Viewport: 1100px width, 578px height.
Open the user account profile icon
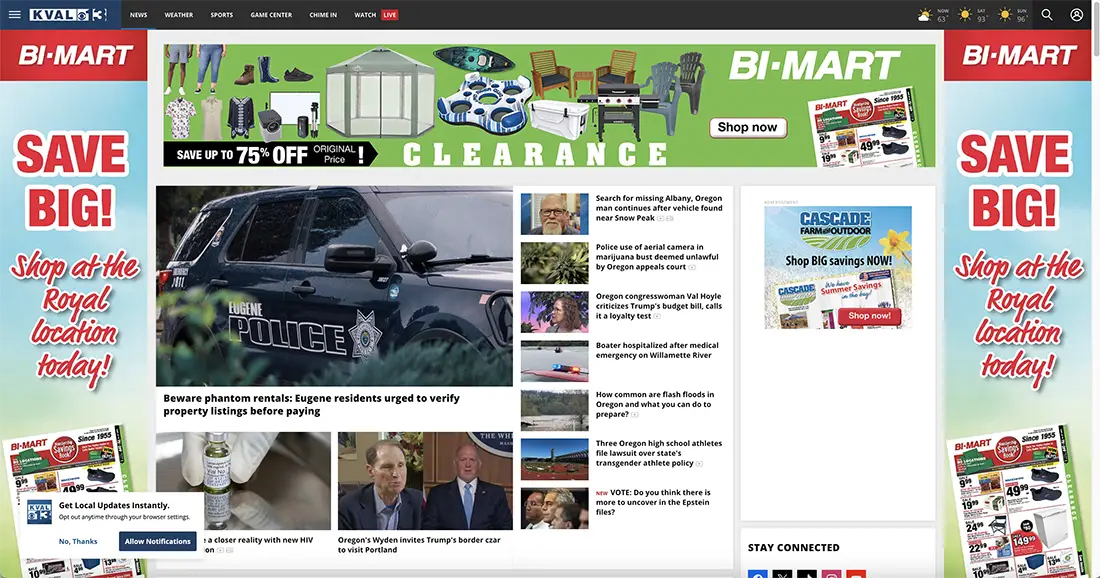tap(1076, 14)
